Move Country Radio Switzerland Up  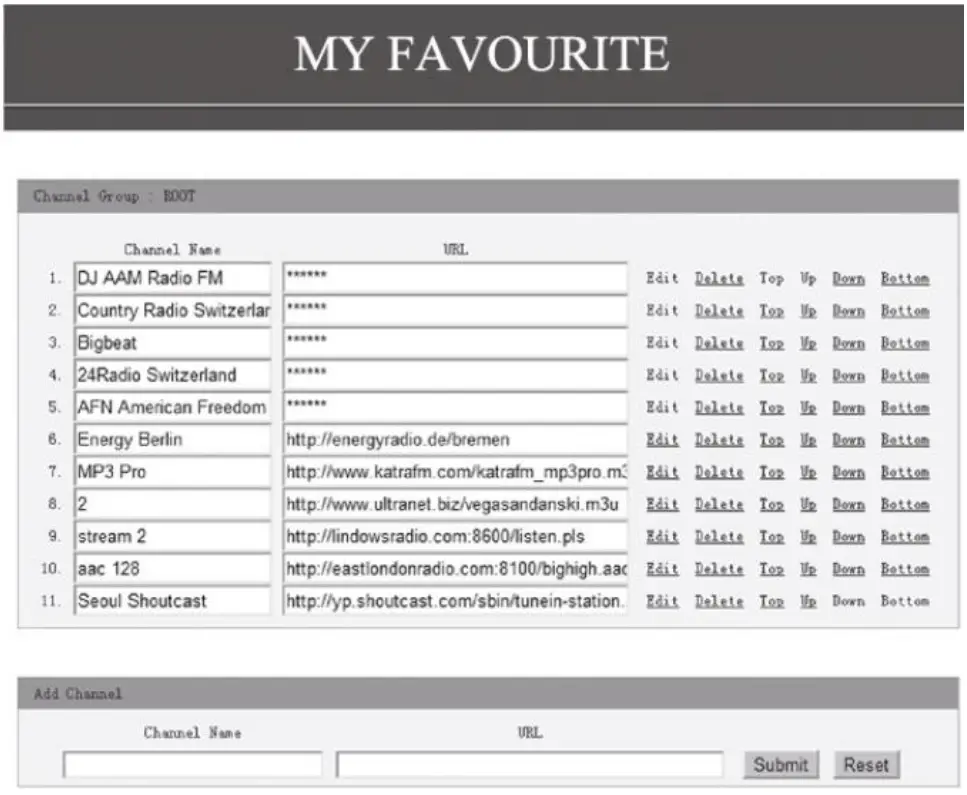808,311
